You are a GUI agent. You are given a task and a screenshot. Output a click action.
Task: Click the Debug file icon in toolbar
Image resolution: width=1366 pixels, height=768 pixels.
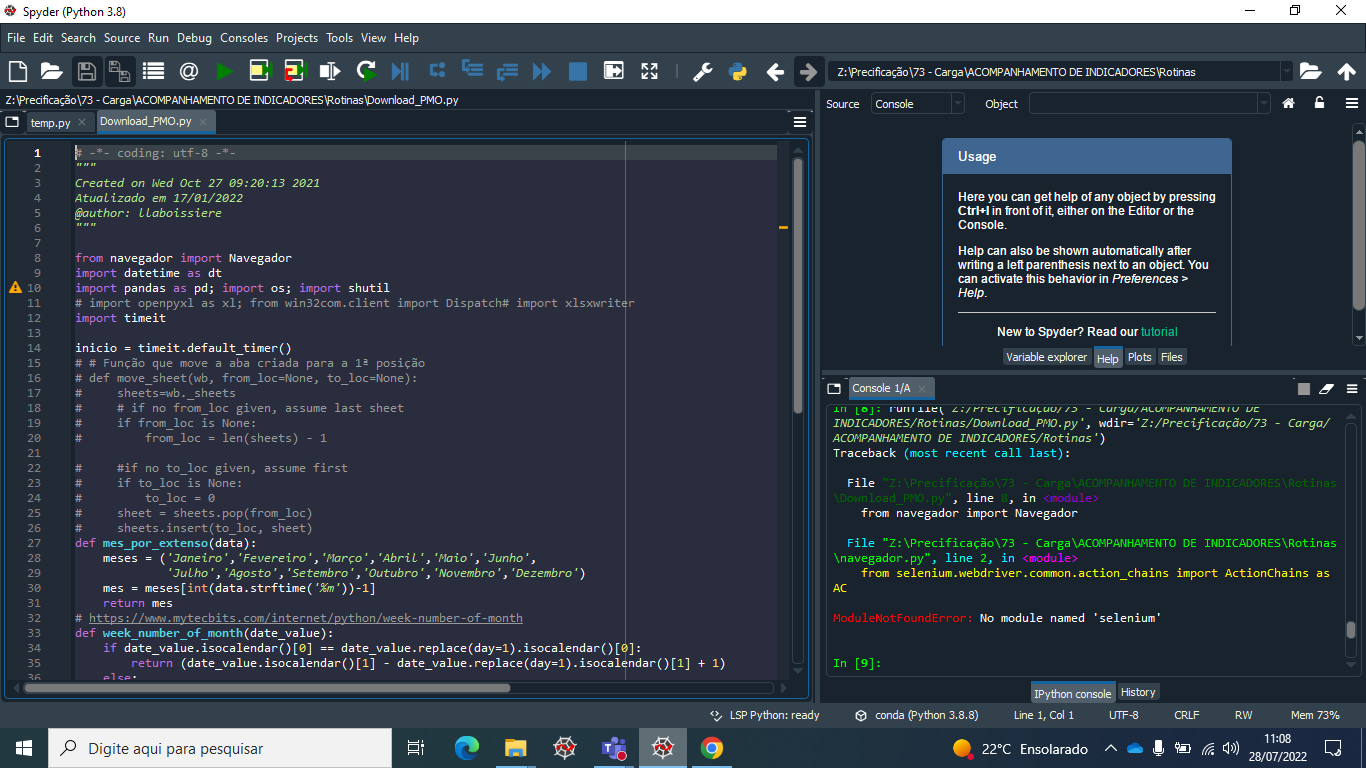coord(400,71)
